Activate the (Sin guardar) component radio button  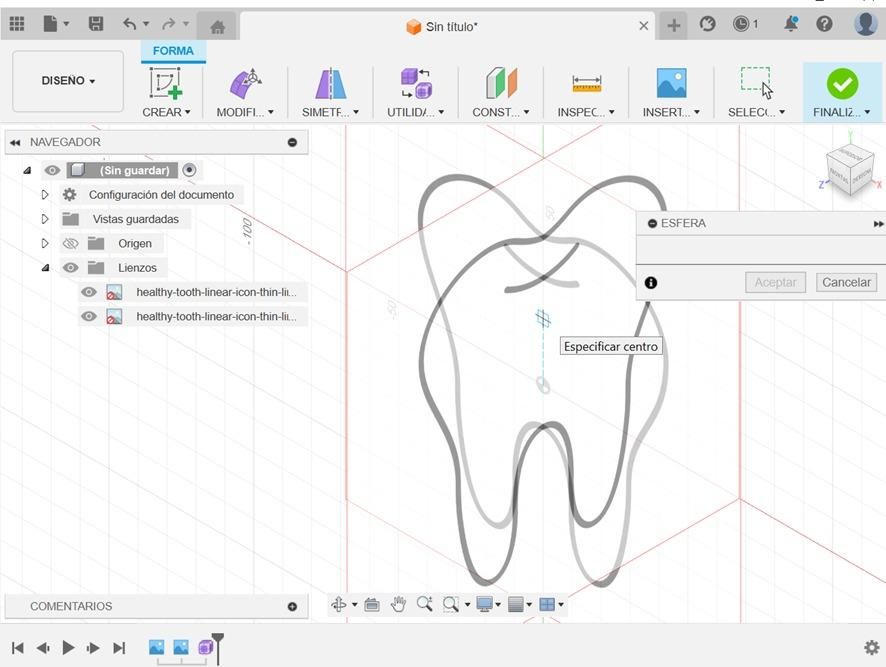190,170
